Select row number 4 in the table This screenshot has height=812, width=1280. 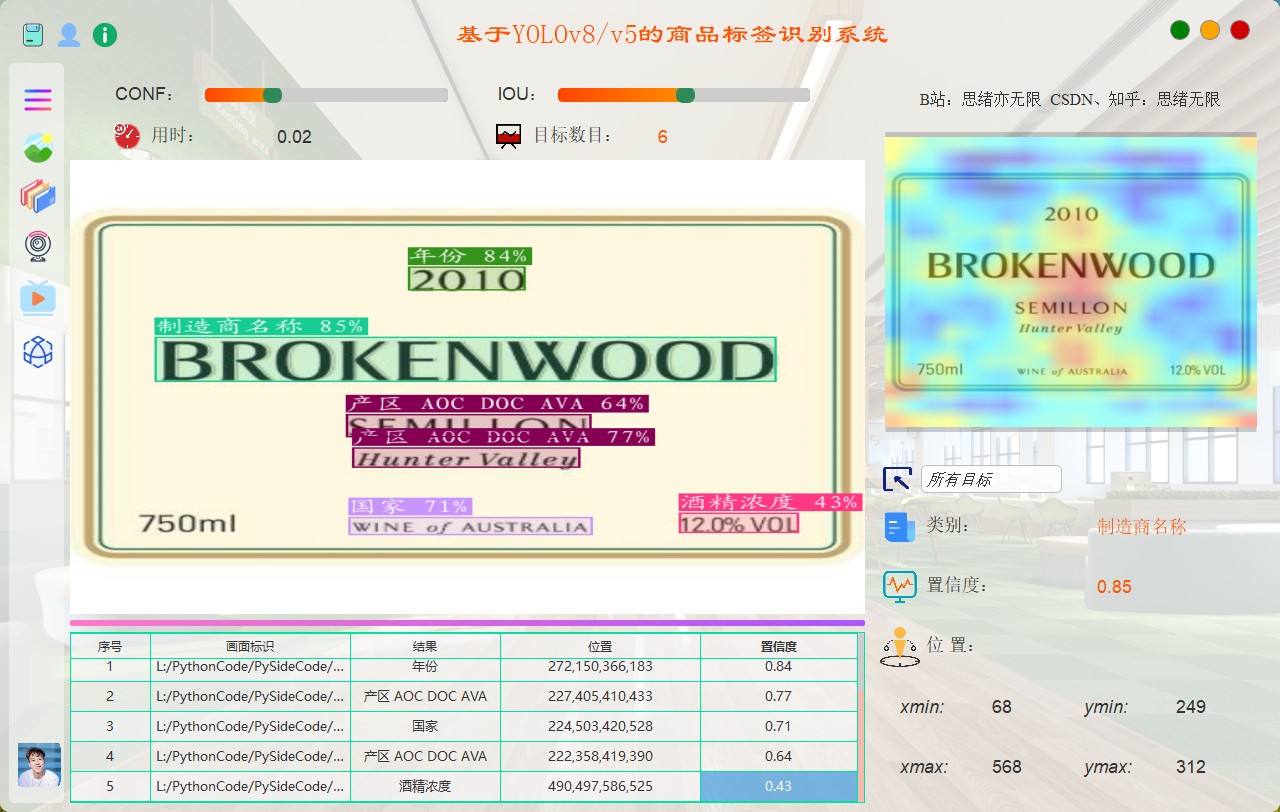coord(110,756)
